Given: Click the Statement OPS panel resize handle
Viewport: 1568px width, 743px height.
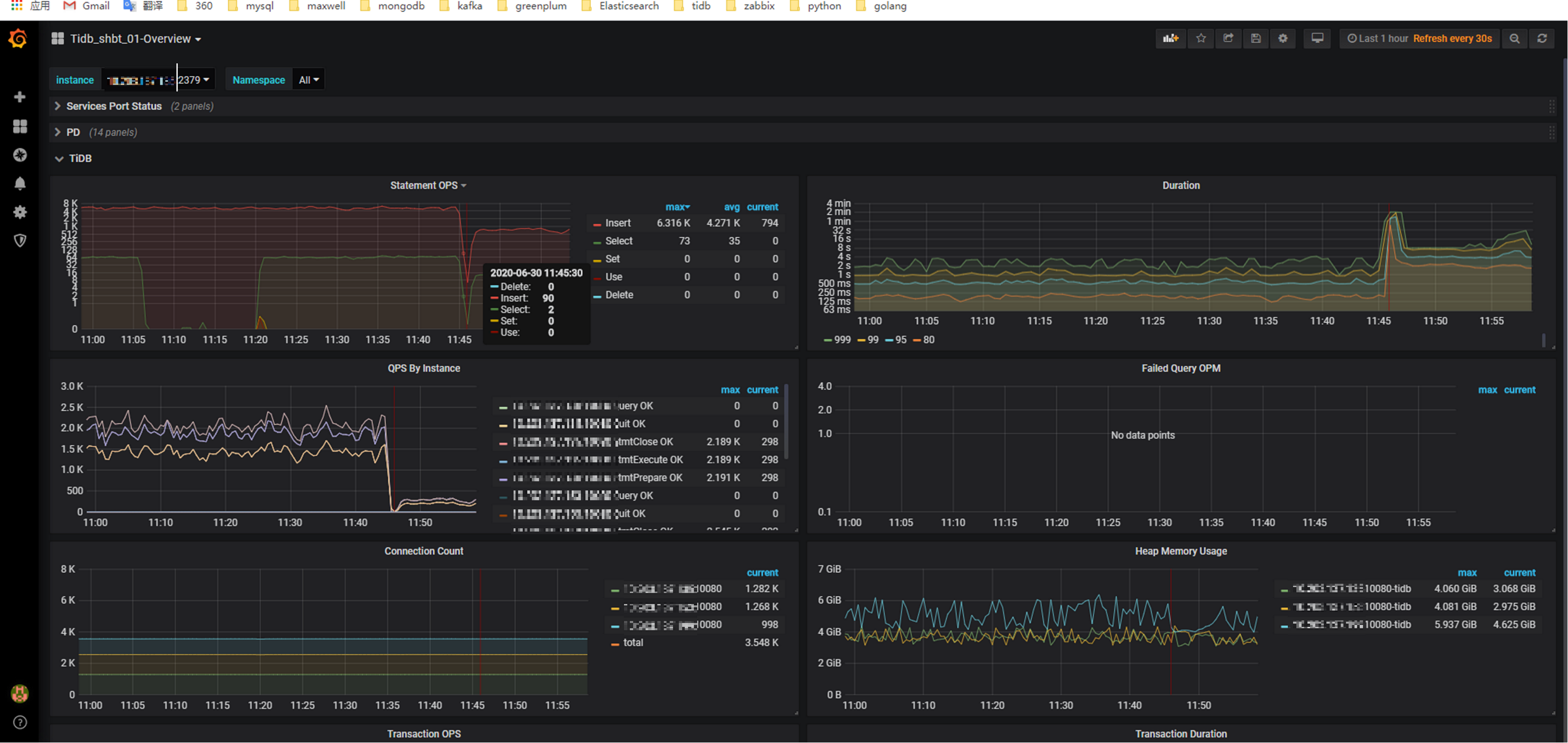Looking at the screenshot, I should pos(796,347).
